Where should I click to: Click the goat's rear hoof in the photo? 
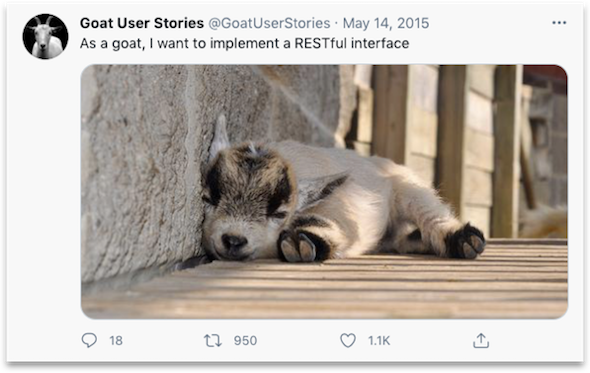click(466, 241)
